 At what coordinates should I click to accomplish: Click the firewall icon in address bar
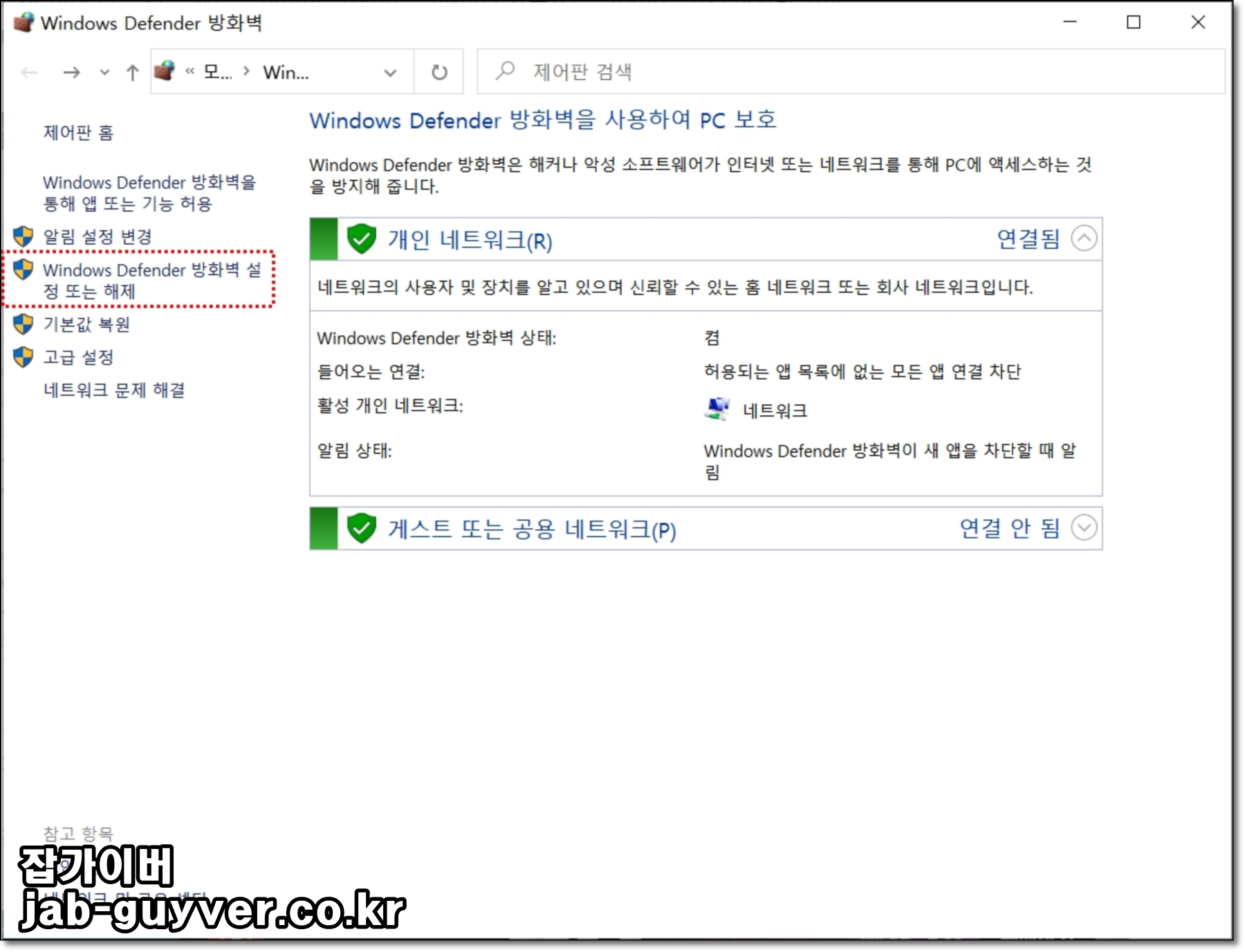click(x=165, y=71)
